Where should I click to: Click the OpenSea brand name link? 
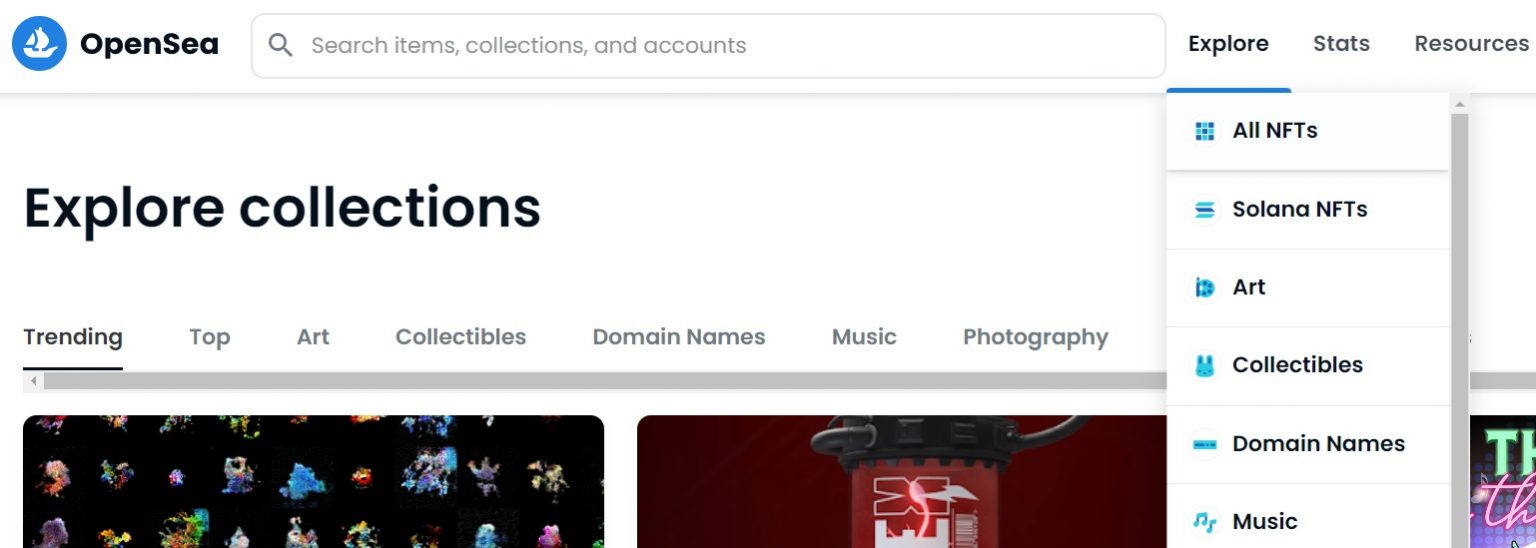(149, 44)
